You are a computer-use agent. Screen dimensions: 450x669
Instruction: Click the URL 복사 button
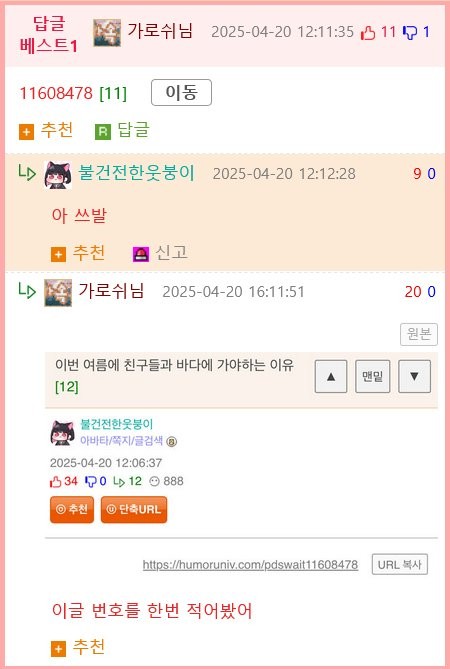tap(400, 564)
